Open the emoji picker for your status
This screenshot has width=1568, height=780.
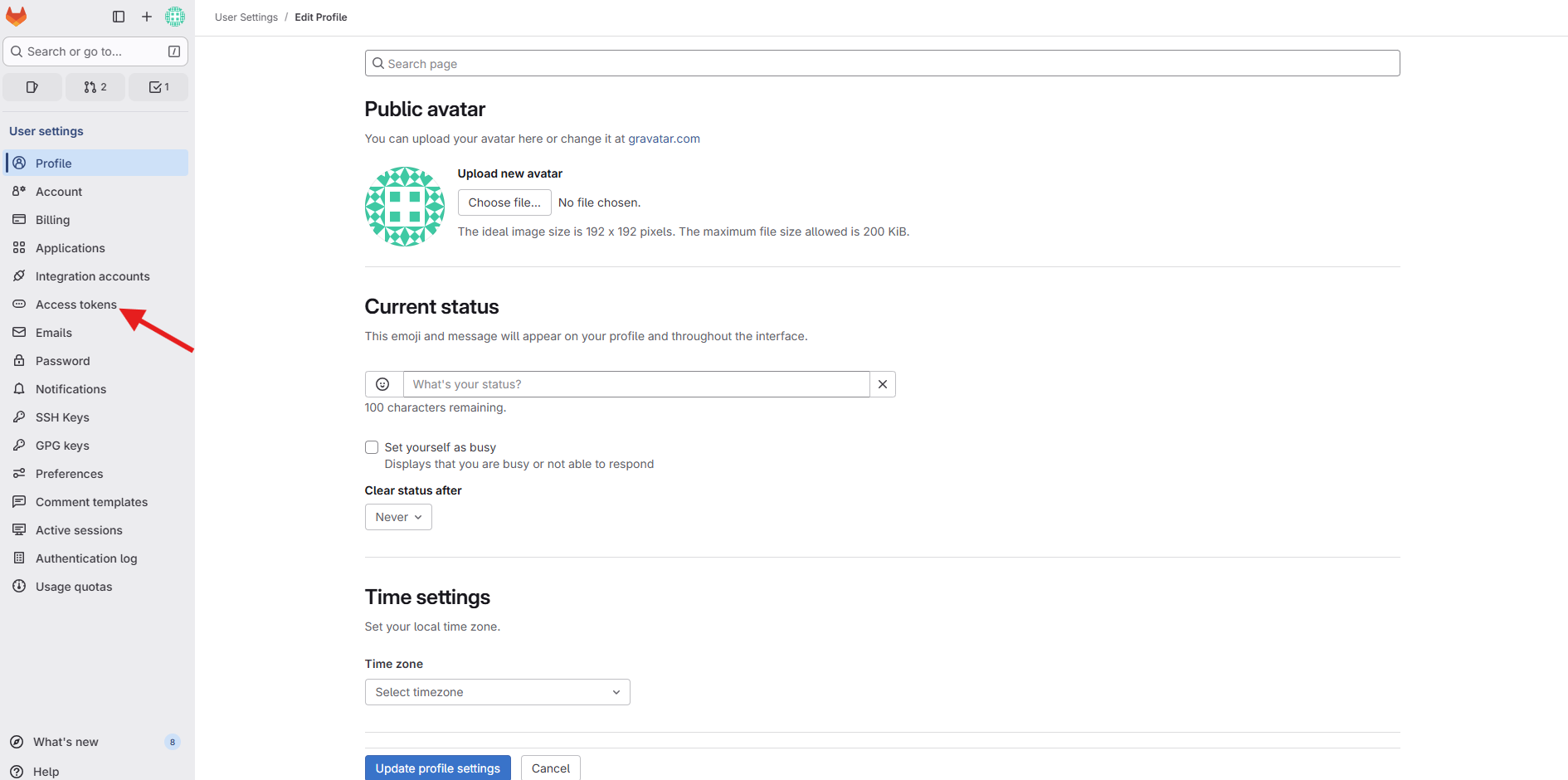tap(382, 383)
